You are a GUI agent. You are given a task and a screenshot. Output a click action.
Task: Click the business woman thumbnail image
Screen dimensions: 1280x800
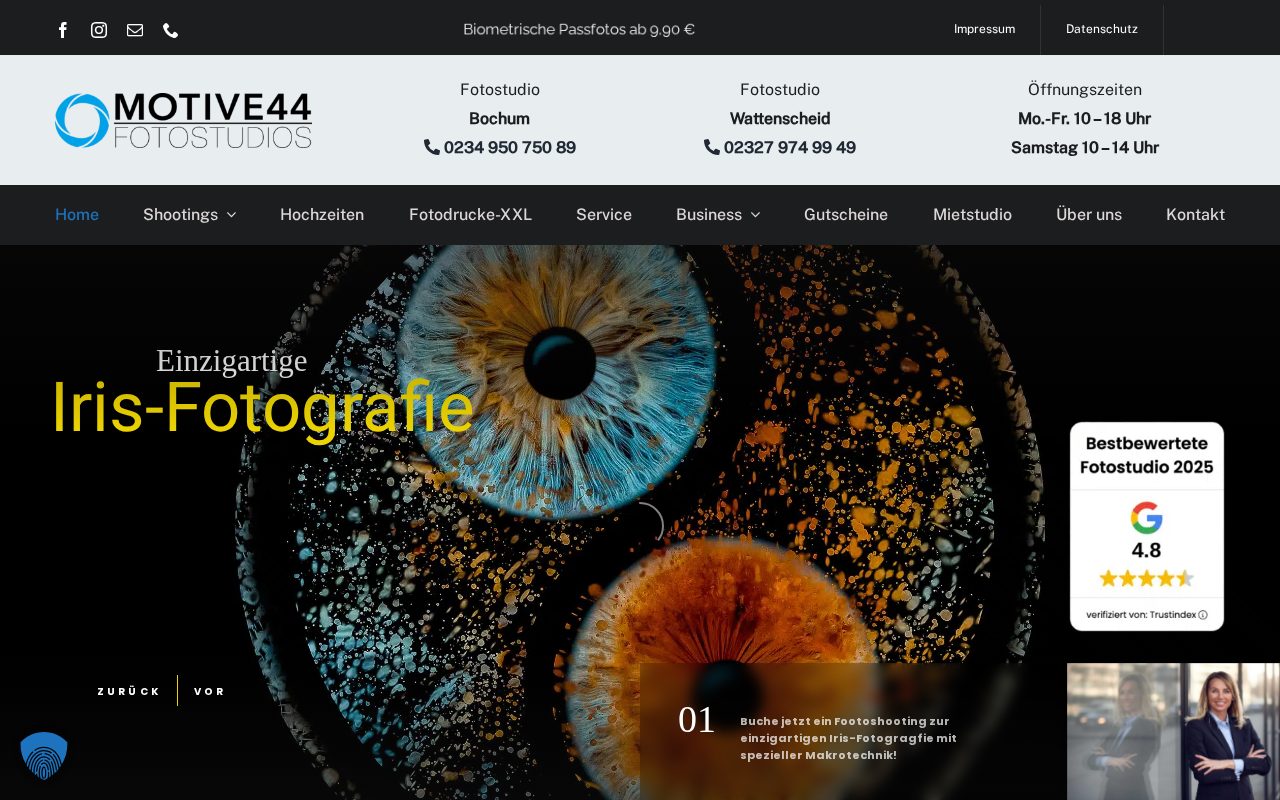point(1173,731)
